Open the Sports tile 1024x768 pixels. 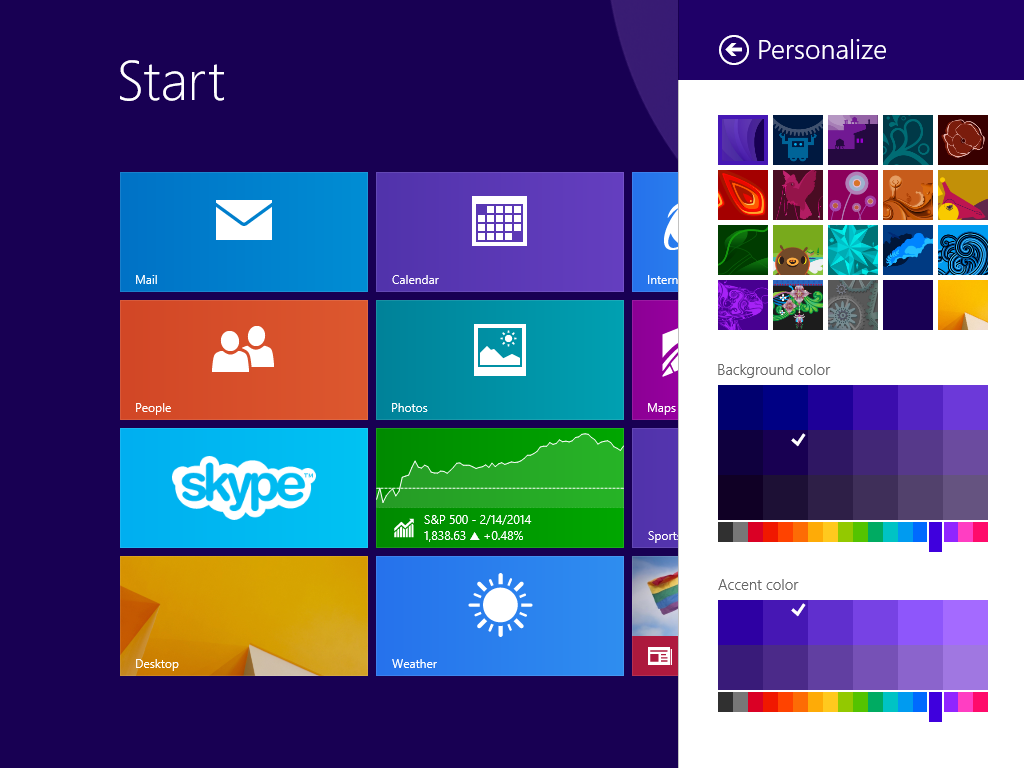tap(655, 488)
